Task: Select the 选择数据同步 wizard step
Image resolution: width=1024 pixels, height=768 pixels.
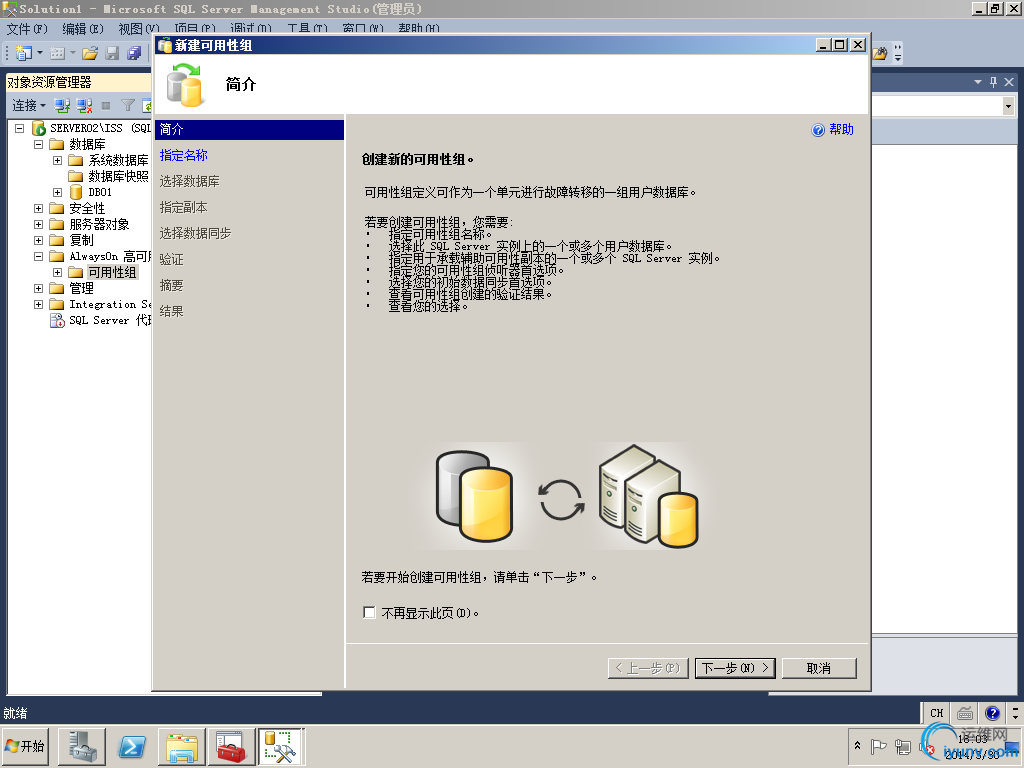Action: [195, 234]
